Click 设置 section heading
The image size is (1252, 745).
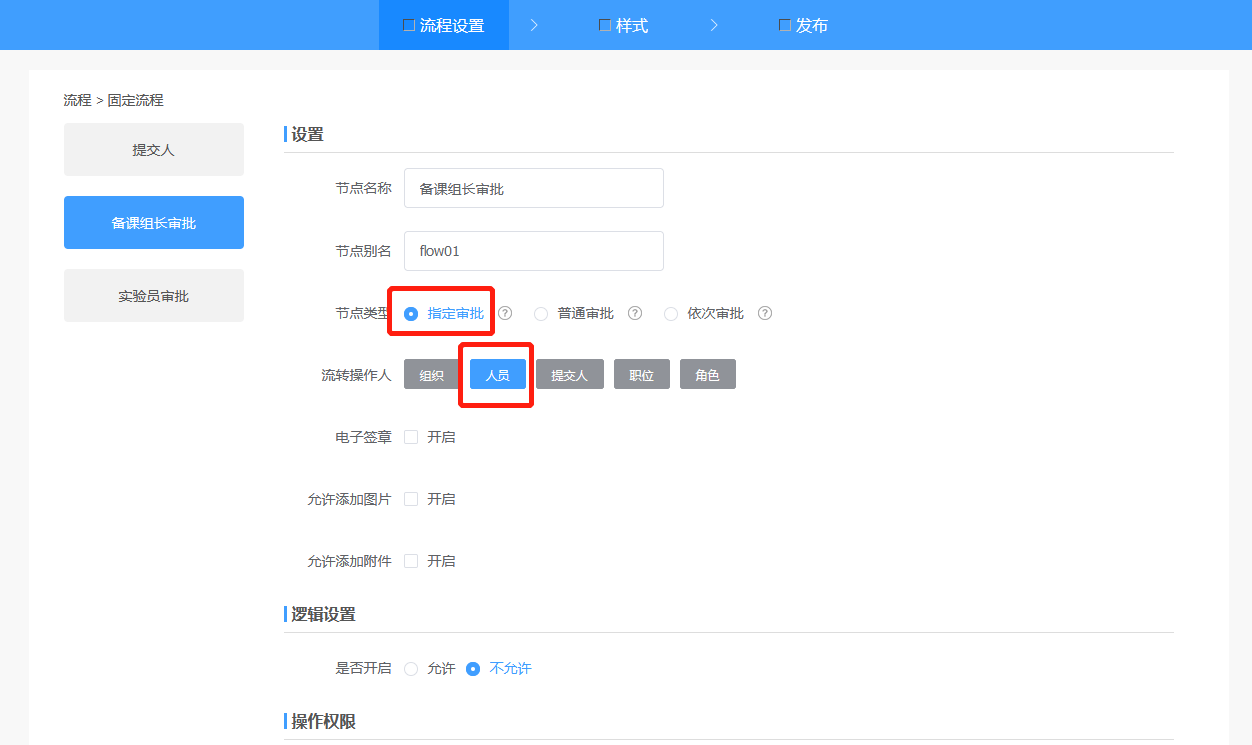[x=308, y=134]
